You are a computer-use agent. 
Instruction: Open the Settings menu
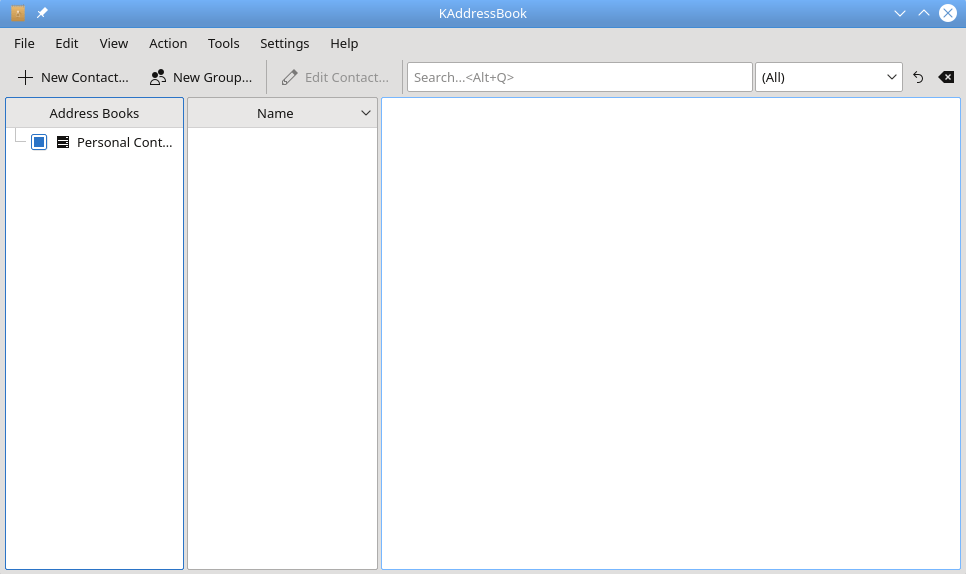coord(284,43)
